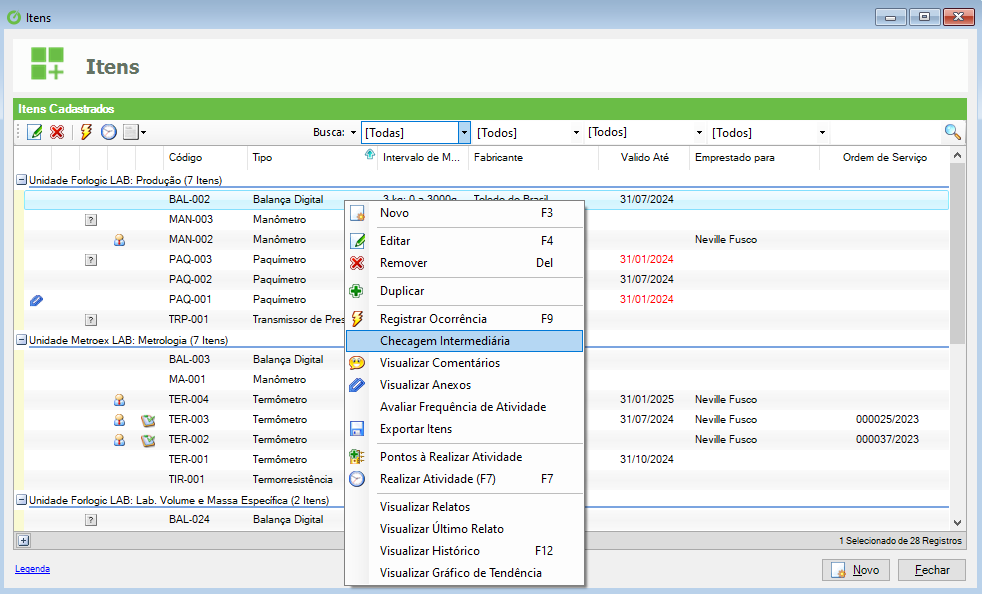The height and width of the screenshot is (594, 982).
Task: Sort by the Código column header
Action: click(205, 157)
